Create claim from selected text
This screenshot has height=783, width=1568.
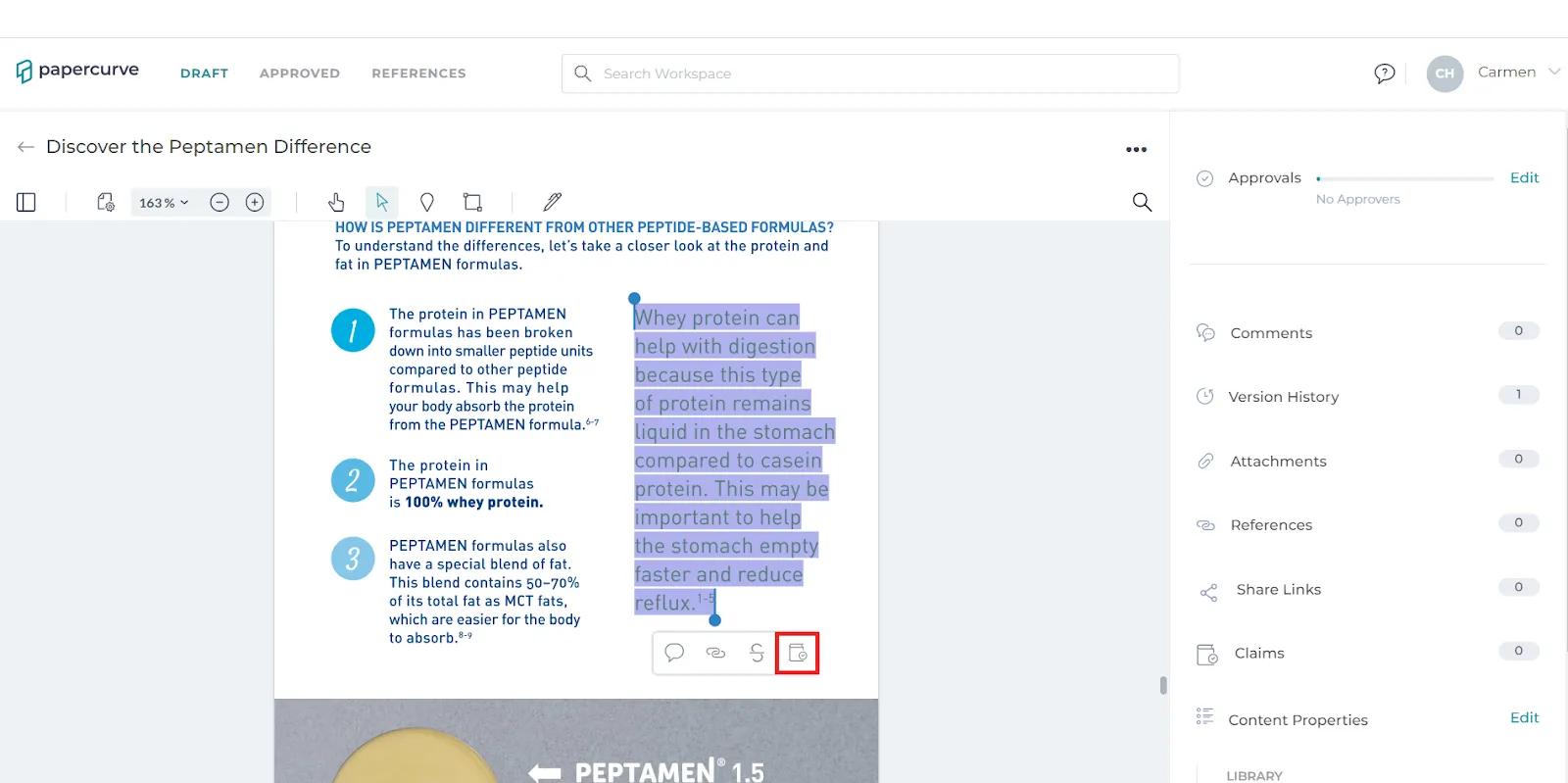coord(798,653)
